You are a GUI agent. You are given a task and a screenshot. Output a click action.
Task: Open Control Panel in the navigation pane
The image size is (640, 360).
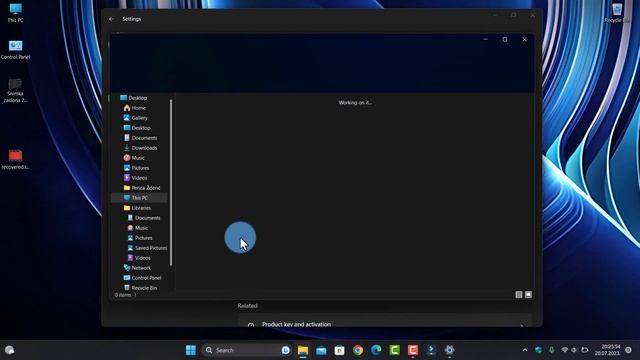tap(142, 278)
